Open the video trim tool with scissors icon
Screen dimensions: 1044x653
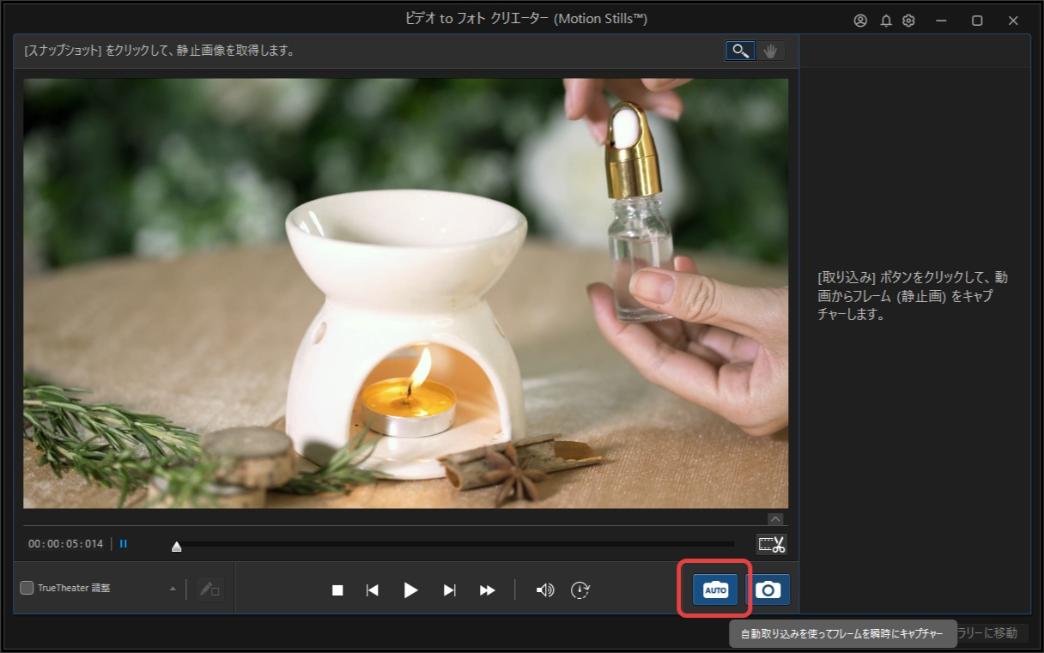pos(770,545)
